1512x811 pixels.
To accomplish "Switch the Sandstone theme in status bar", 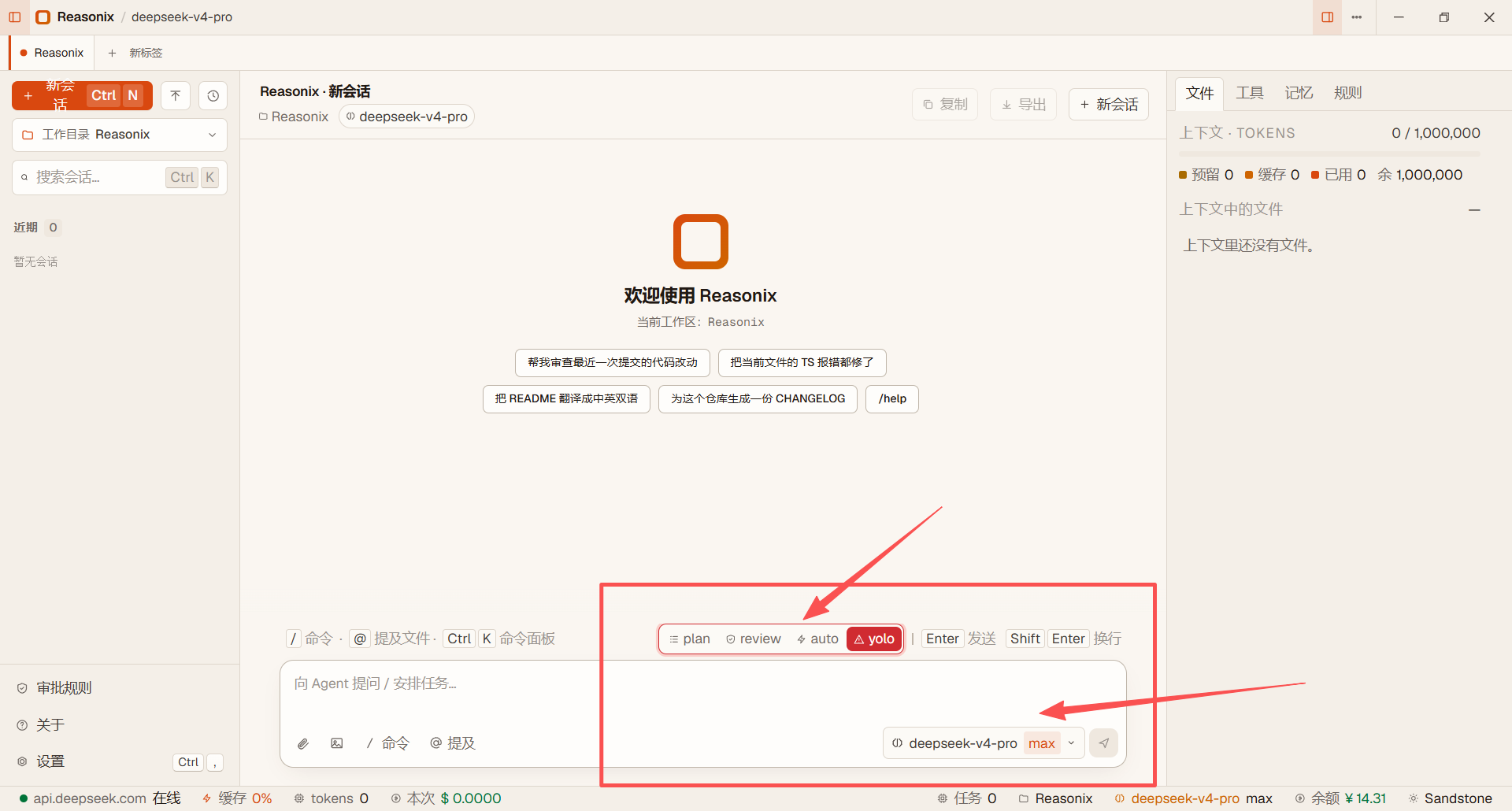I will [1451, 798].
